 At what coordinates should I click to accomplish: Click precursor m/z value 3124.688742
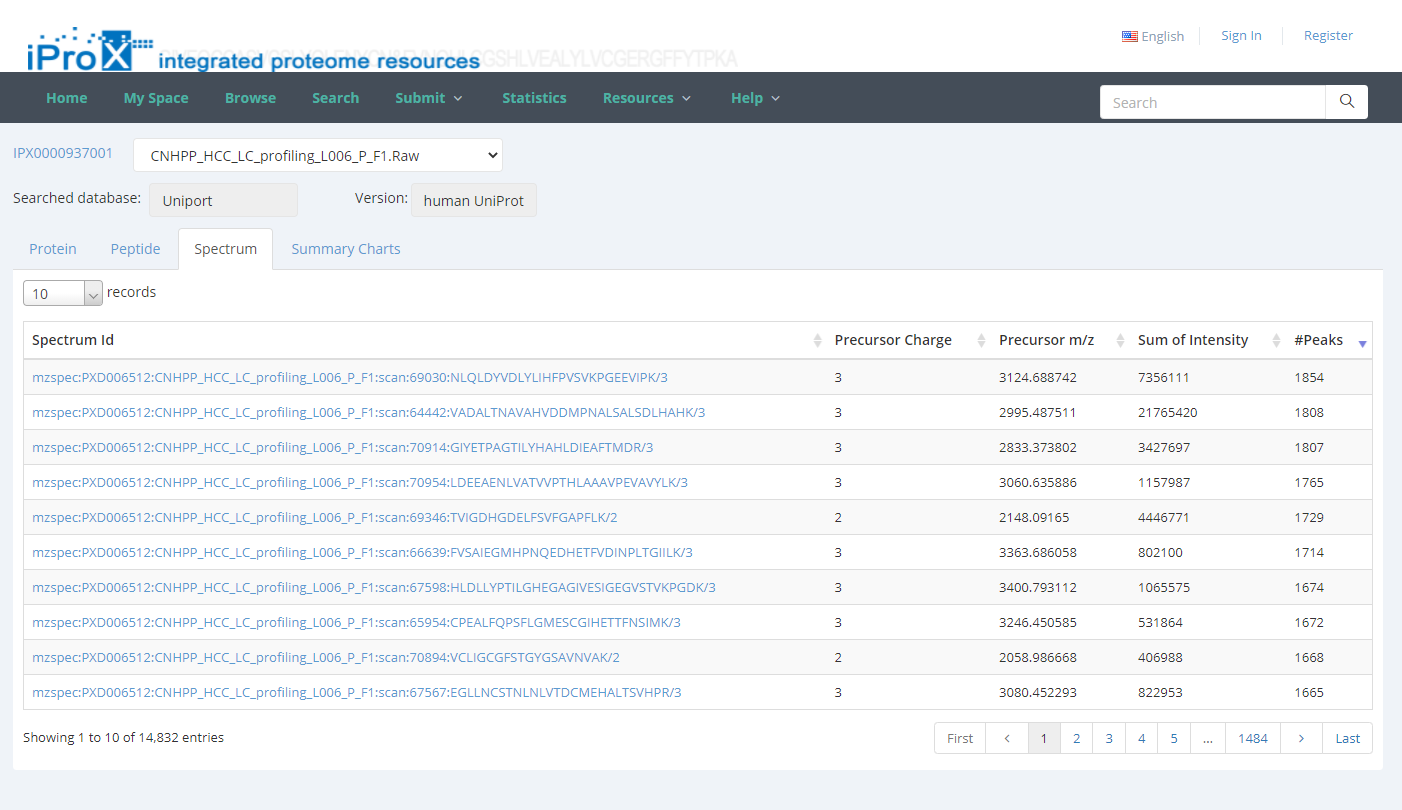click(x=1038, y=378)
